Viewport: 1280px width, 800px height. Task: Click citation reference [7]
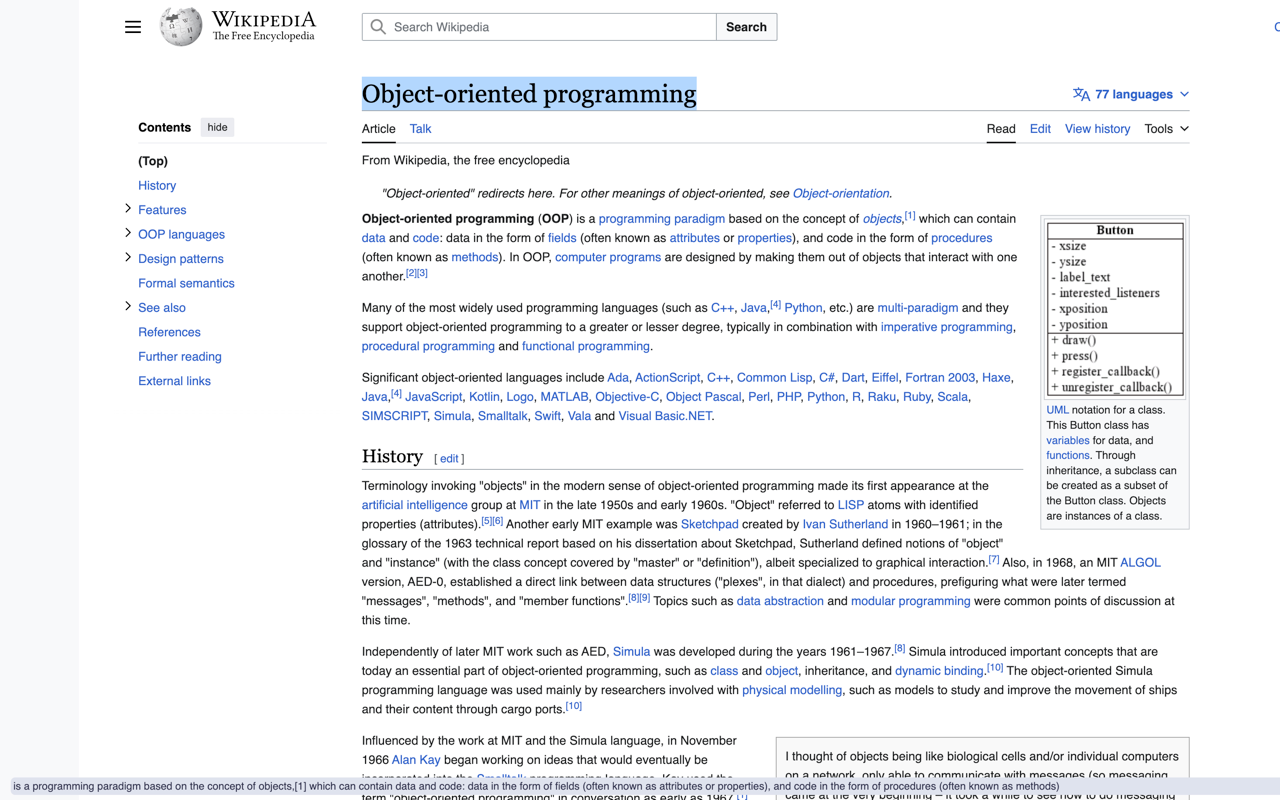[994, 560]
